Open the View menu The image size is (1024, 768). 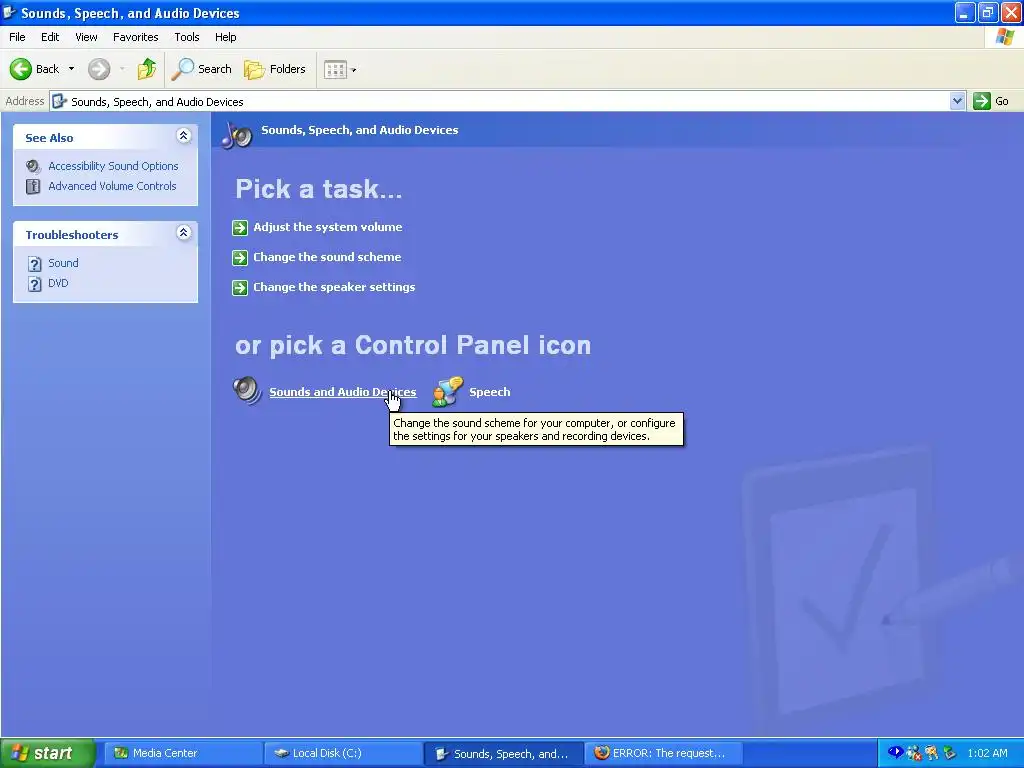(86, 37)
